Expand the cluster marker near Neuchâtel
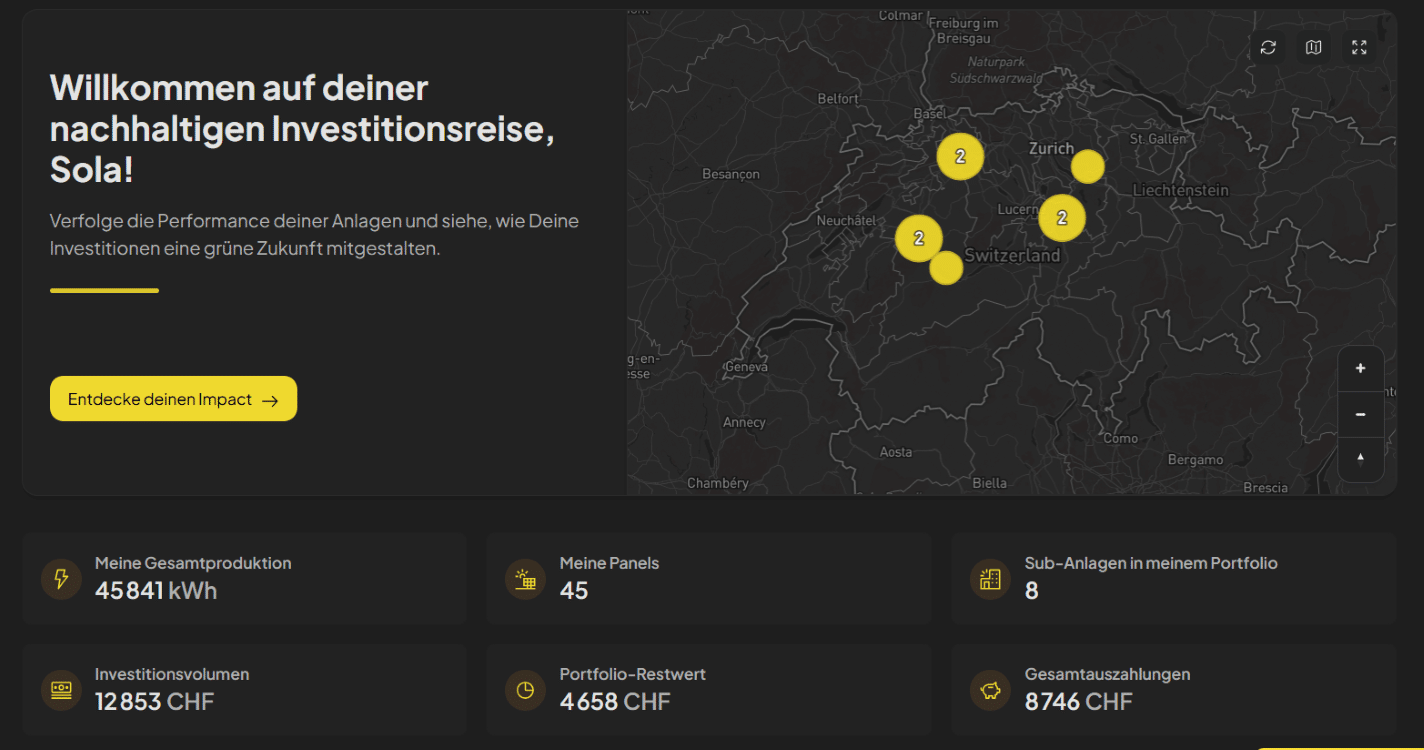The height and width of the screenshot is (750, 1424). coord(919,238)
